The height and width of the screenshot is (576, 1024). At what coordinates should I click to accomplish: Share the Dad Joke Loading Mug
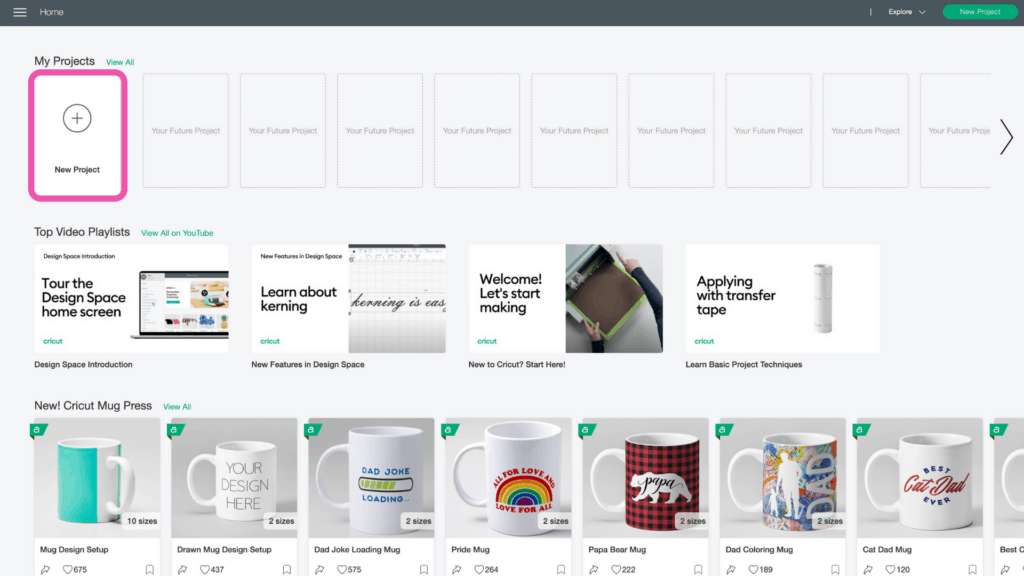click(x=320, y=569)
